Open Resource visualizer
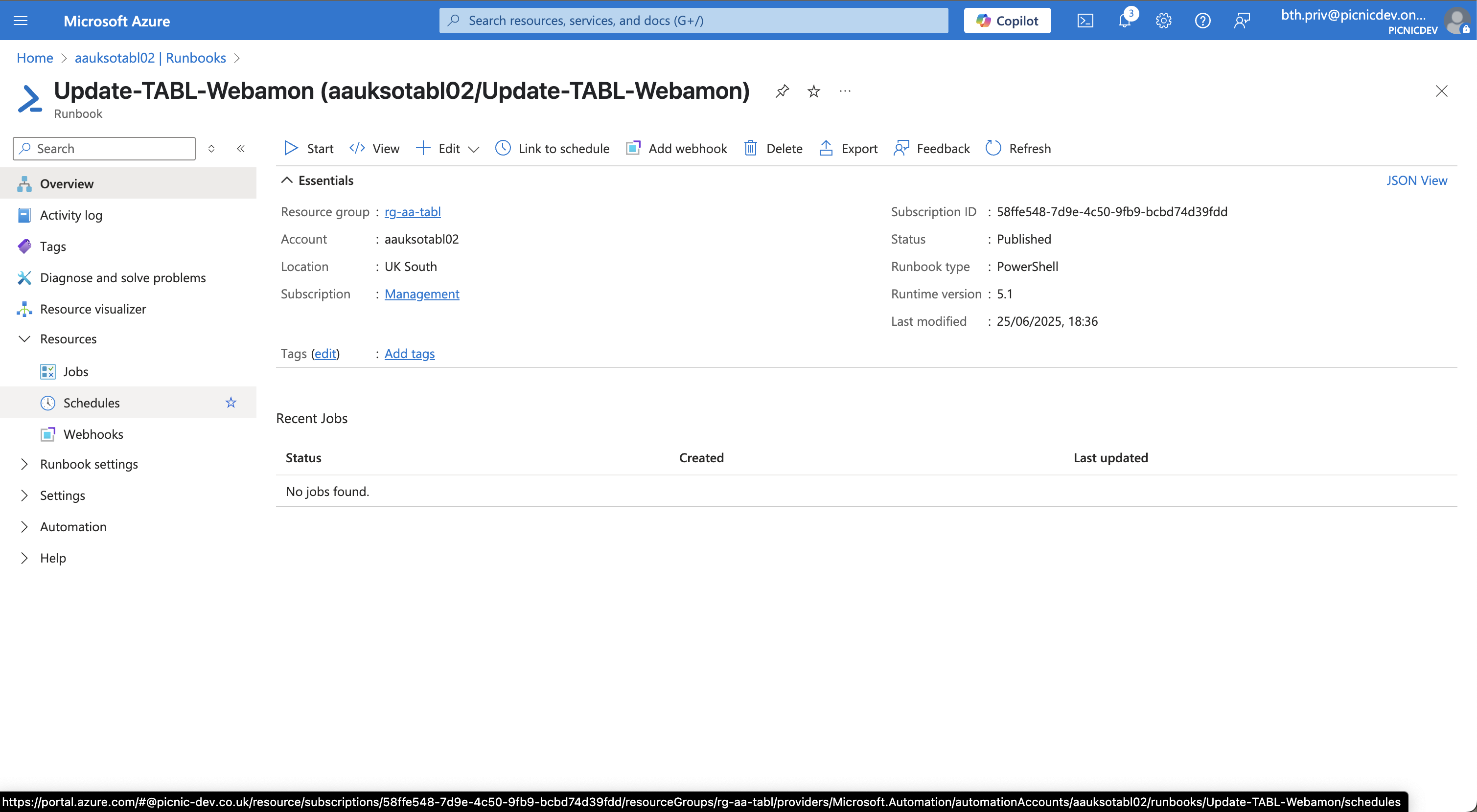Image resolution: width=1477 pixels, height=812 pixels. pos(128,309)
